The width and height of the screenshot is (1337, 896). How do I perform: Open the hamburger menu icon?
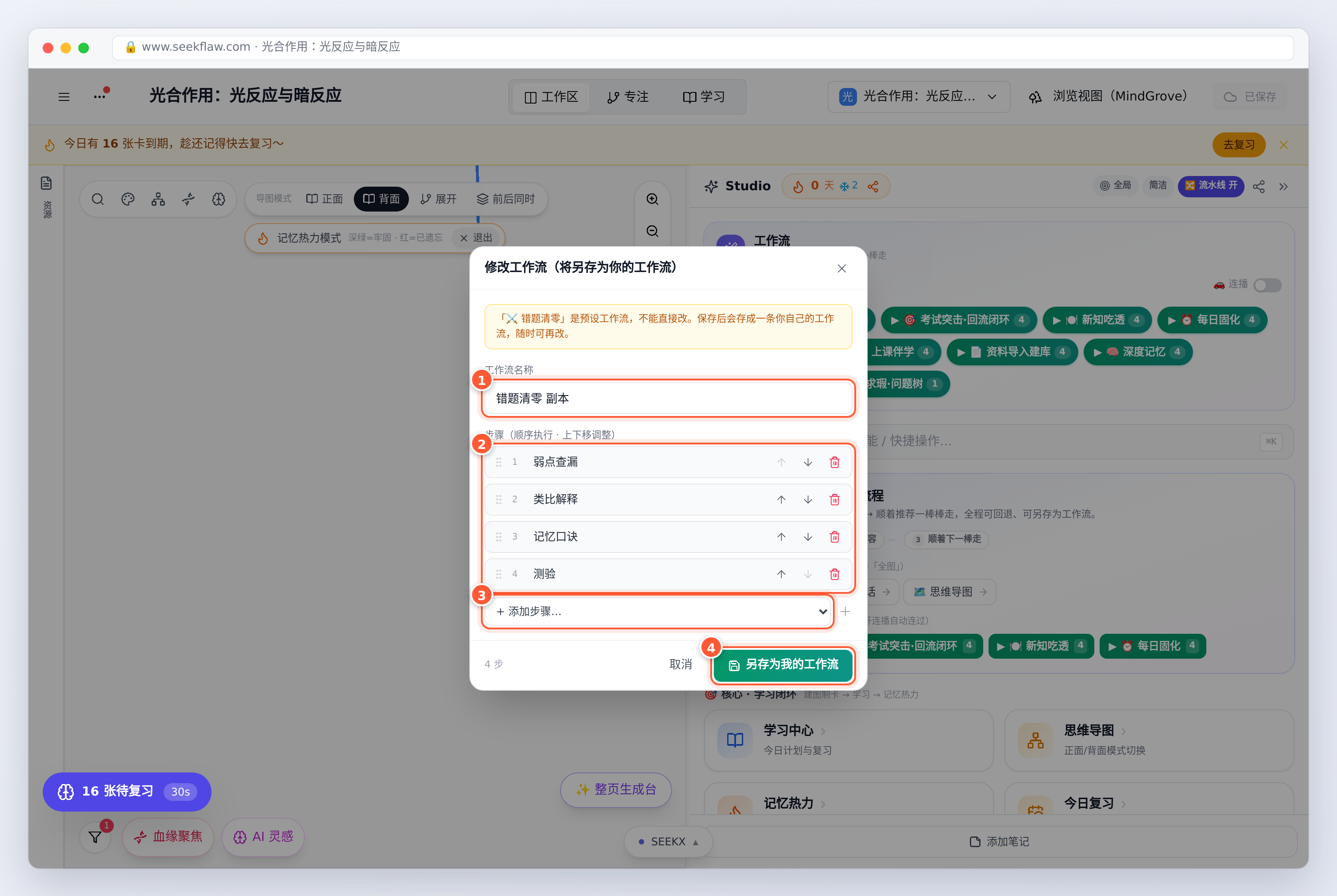pyautogui.click(x=64, y=96)
